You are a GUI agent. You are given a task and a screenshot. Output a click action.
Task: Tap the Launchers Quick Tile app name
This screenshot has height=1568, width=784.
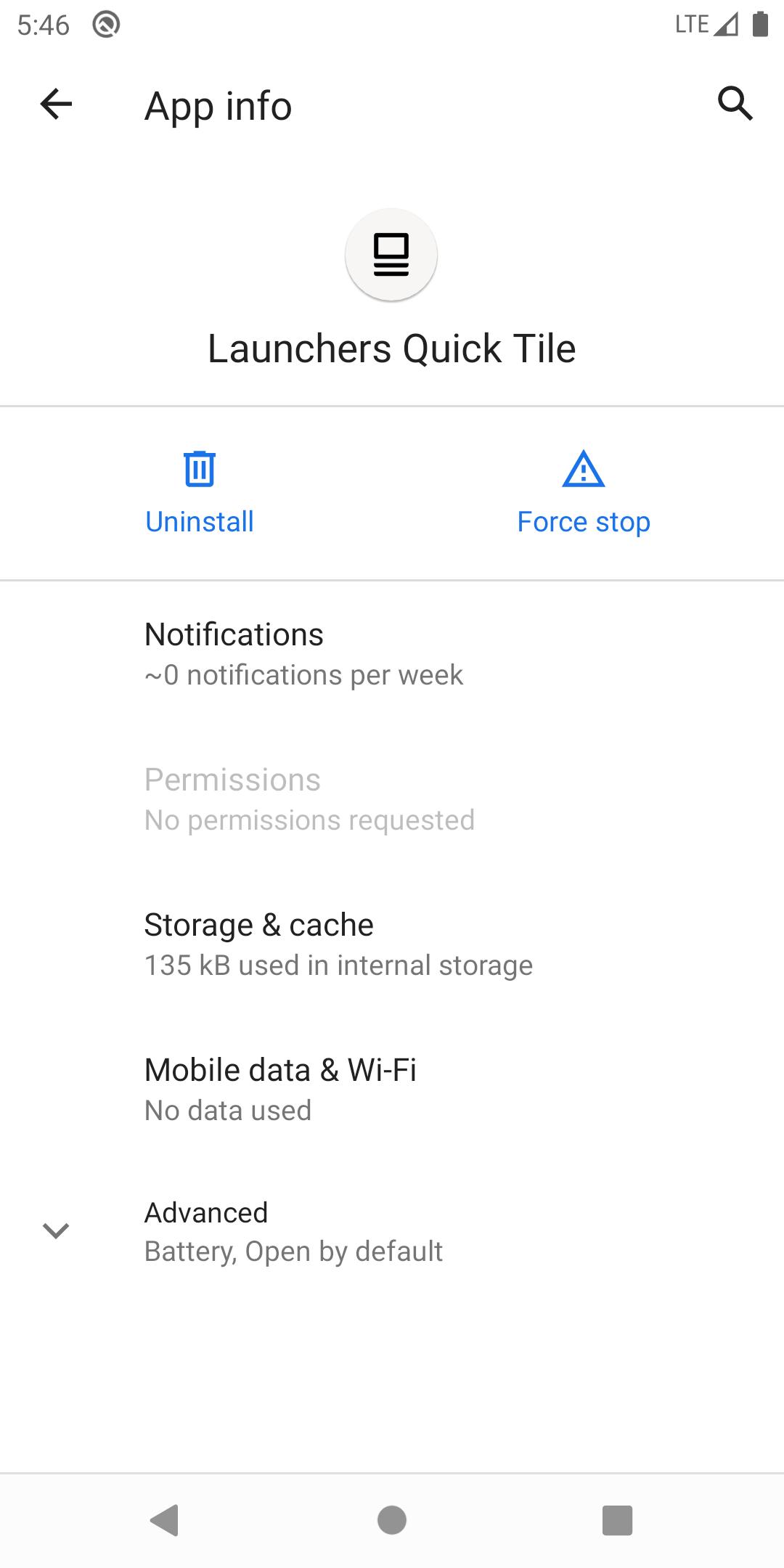click(392, 348)
